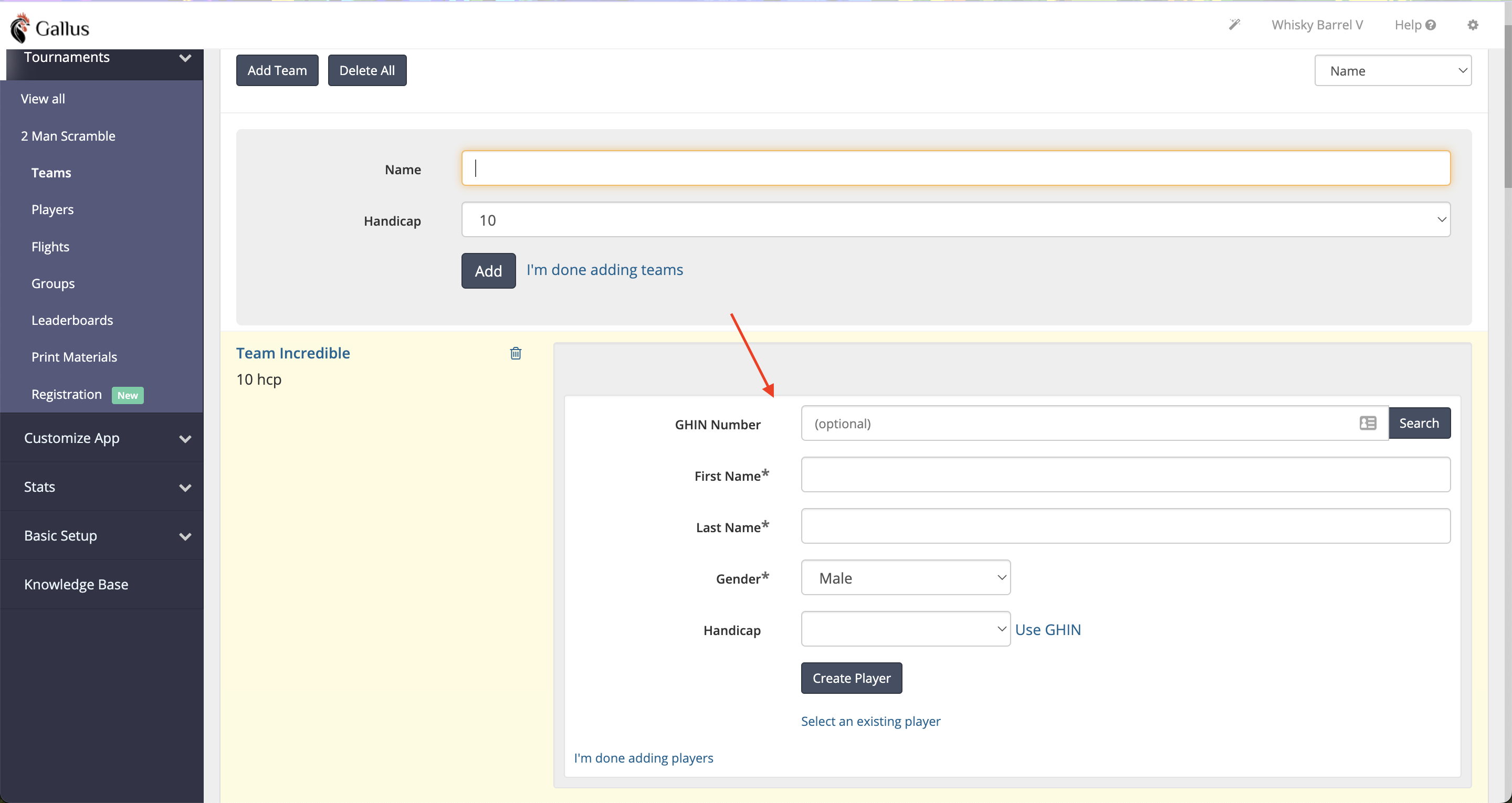1512x803 pixels.
Task: Click the GHIN Search button
Action: click(x=1419, y=422)
